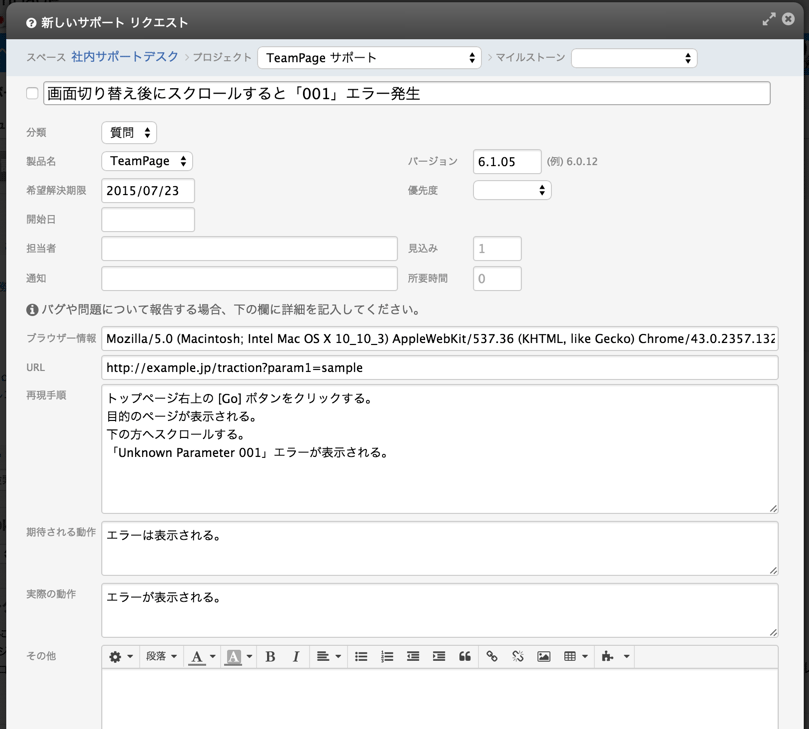Open the text alignment options
The width and height of the screenshot is (809, 729).
328,656
